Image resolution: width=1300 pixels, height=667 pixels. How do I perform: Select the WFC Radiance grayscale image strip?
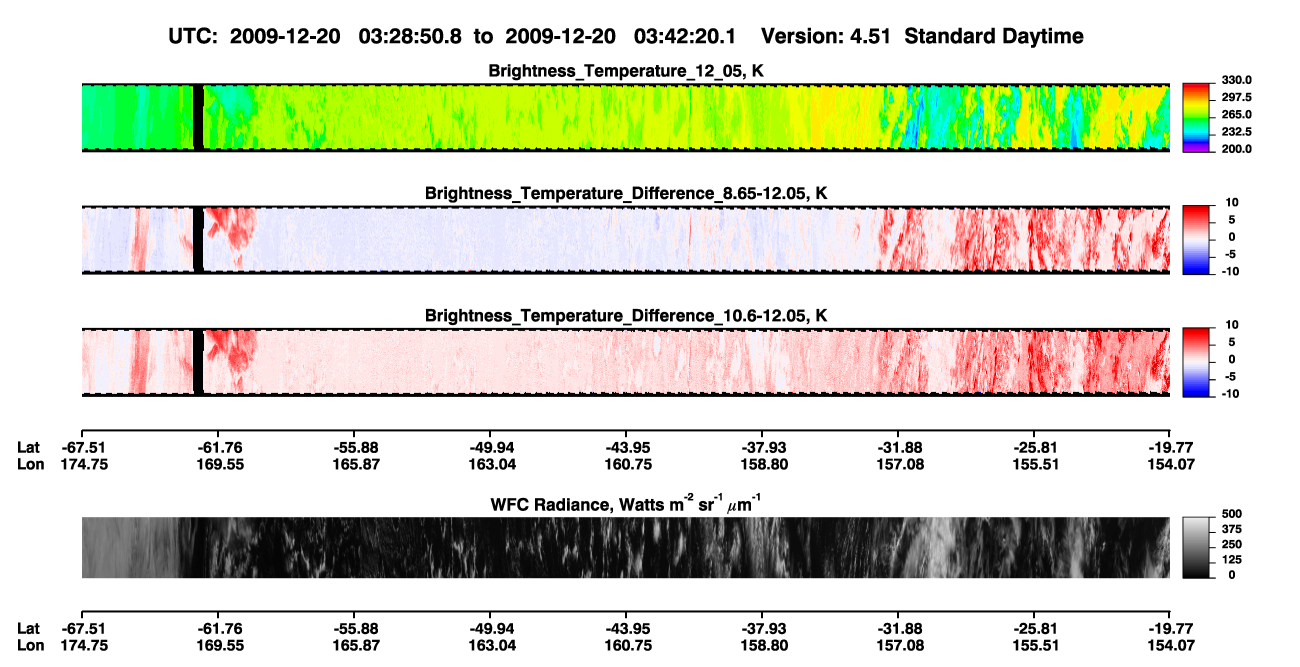(625, 547)
